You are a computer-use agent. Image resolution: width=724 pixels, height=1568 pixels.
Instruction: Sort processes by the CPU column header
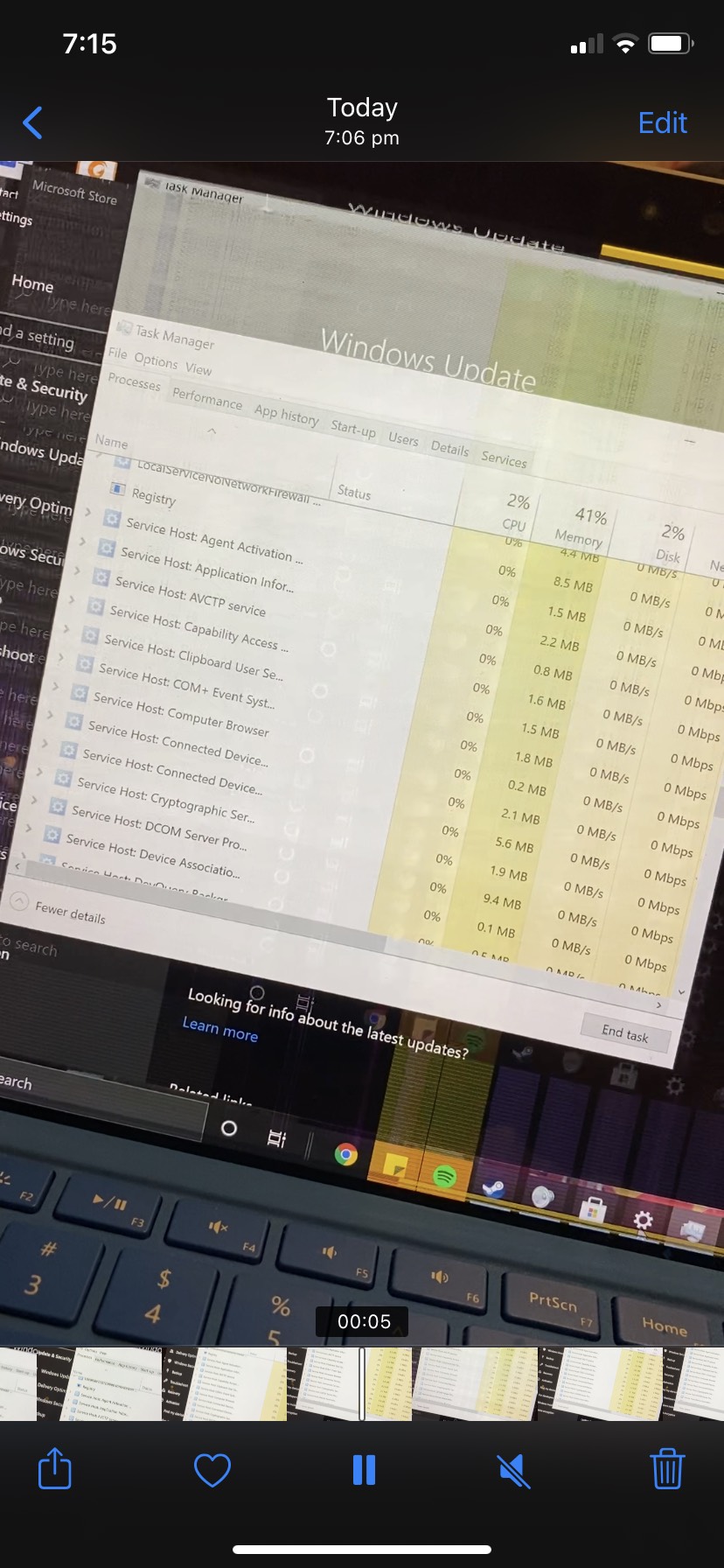(x=515, y=513)
